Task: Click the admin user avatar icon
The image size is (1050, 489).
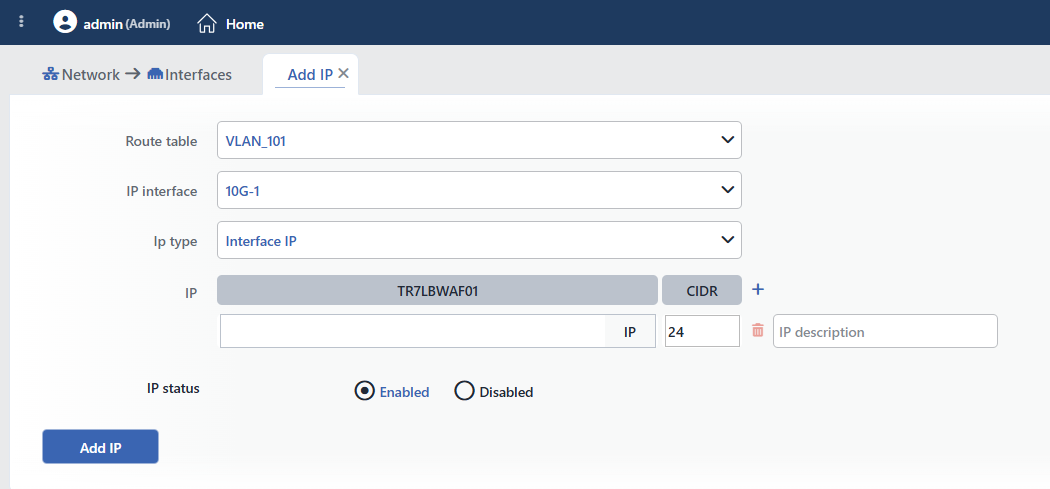Action: coord(65,21)
